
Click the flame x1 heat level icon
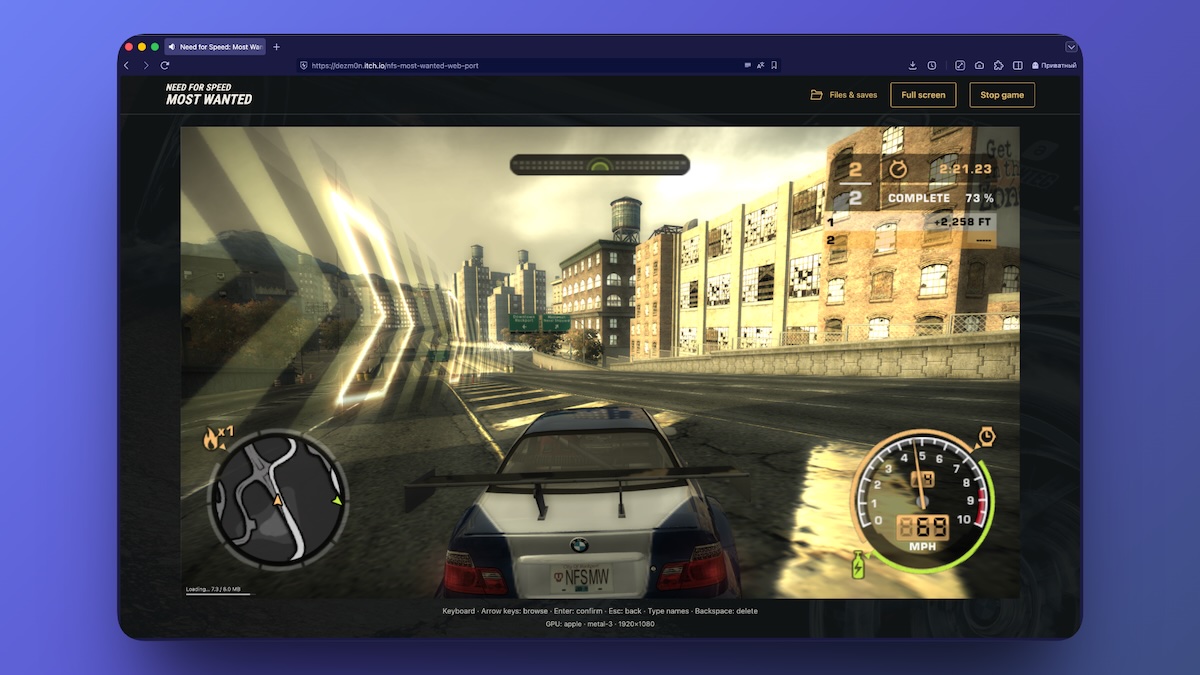(x=218, y=437)
